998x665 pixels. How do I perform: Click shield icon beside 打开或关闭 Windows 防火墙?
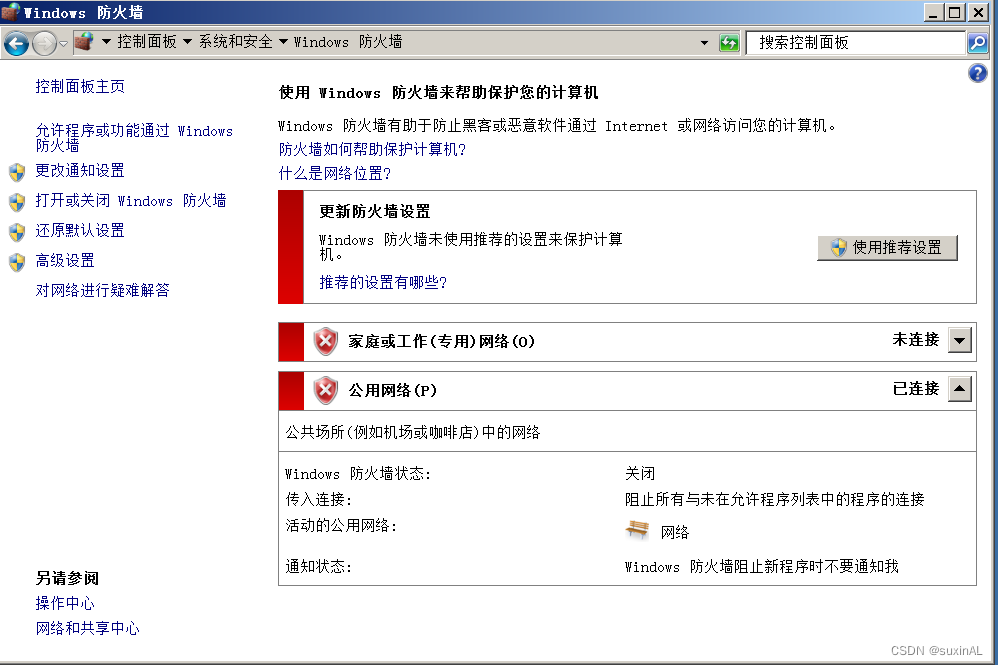click(x=17, y=202)
